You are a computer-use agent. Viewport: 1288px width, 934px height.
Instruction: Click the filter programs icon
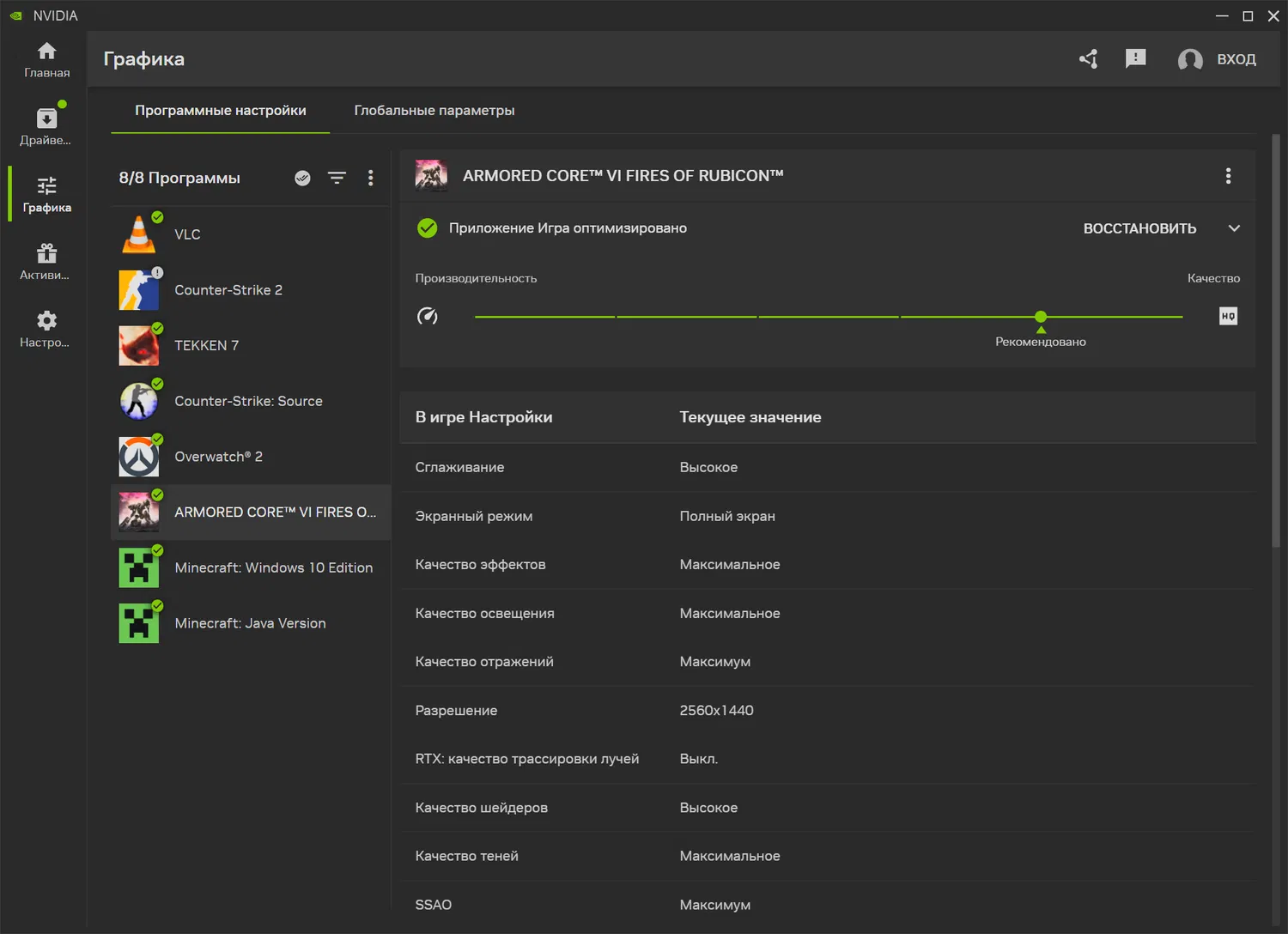337,178
